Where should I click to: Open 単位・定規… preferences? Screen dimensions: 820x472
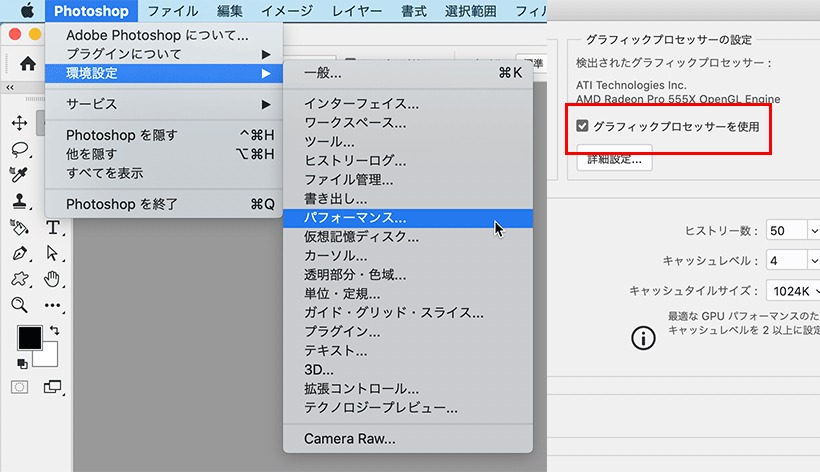click(x=408, y=294)
